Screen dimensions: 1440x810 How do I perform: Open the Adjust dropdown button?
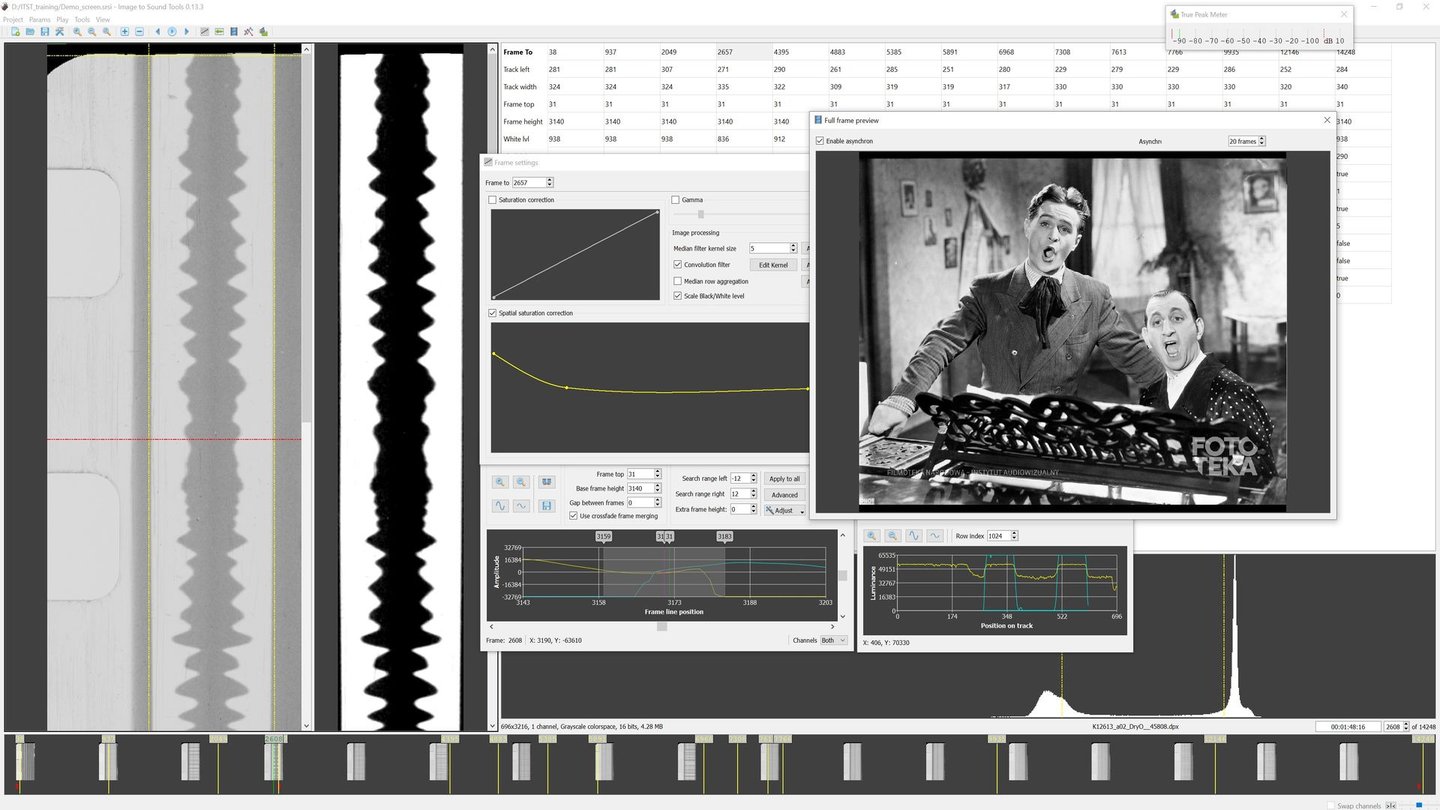[x=785, y=510]
